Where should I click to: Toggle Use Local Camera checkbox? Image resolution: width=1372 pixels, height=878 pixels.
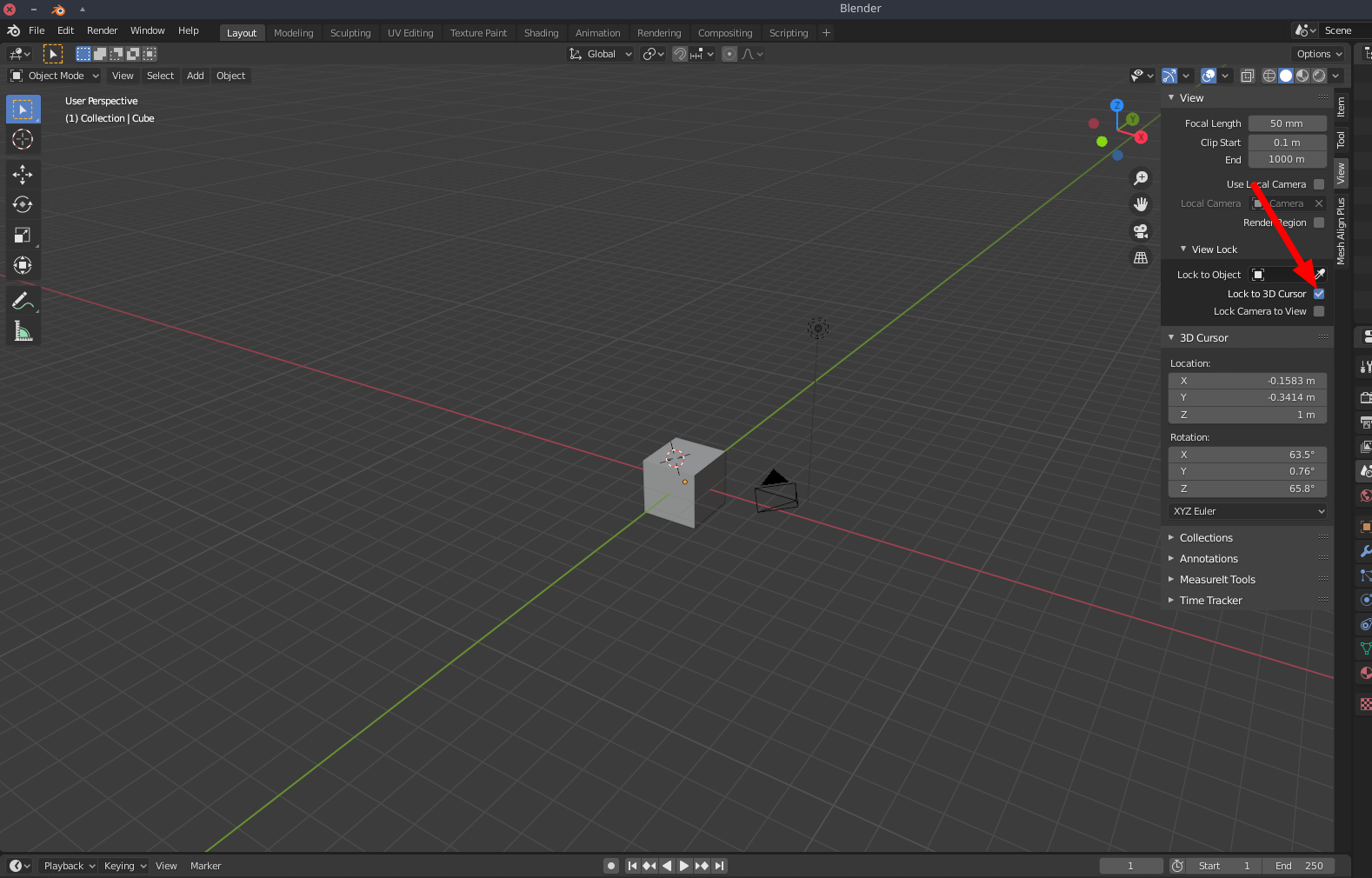point(1319,184)
